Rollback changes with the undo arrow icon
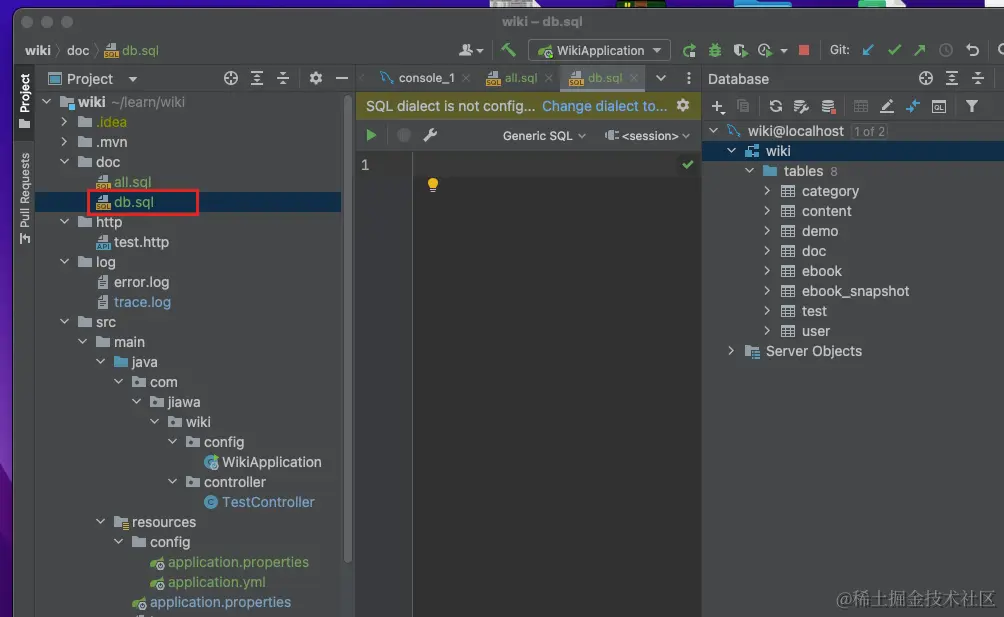This screenshot has height=617, width=1004. point(973,50)
